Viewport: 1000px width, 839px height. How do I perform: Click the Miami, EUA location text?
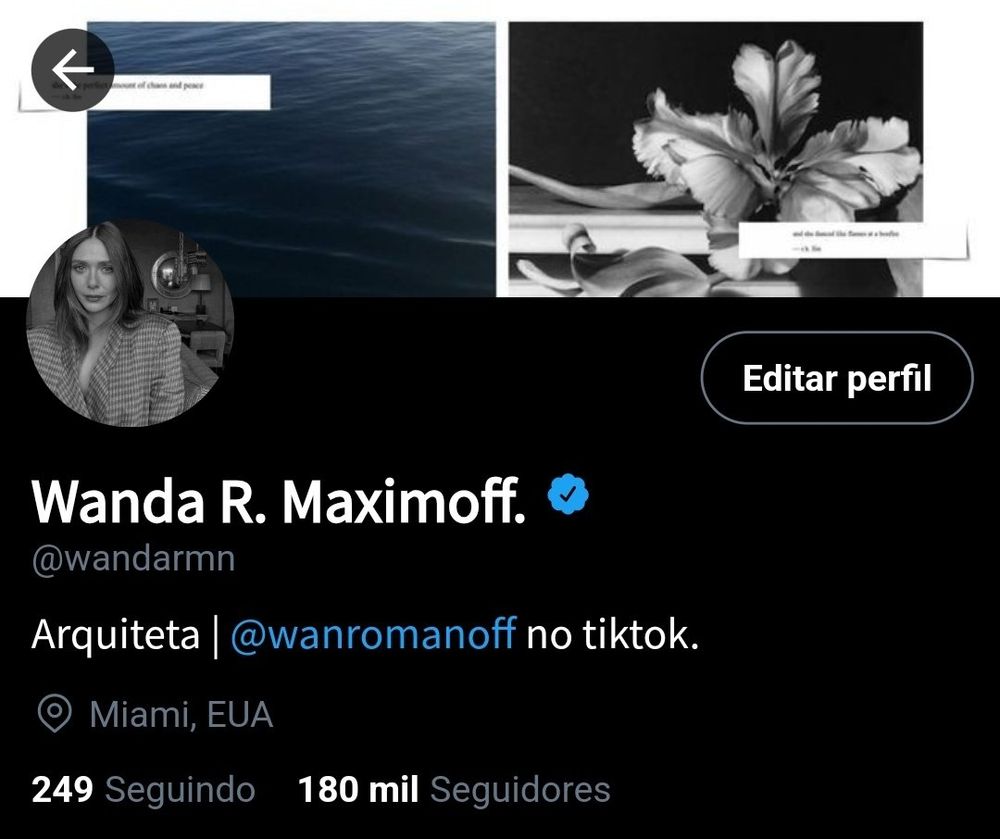click(x=182, y=714)
